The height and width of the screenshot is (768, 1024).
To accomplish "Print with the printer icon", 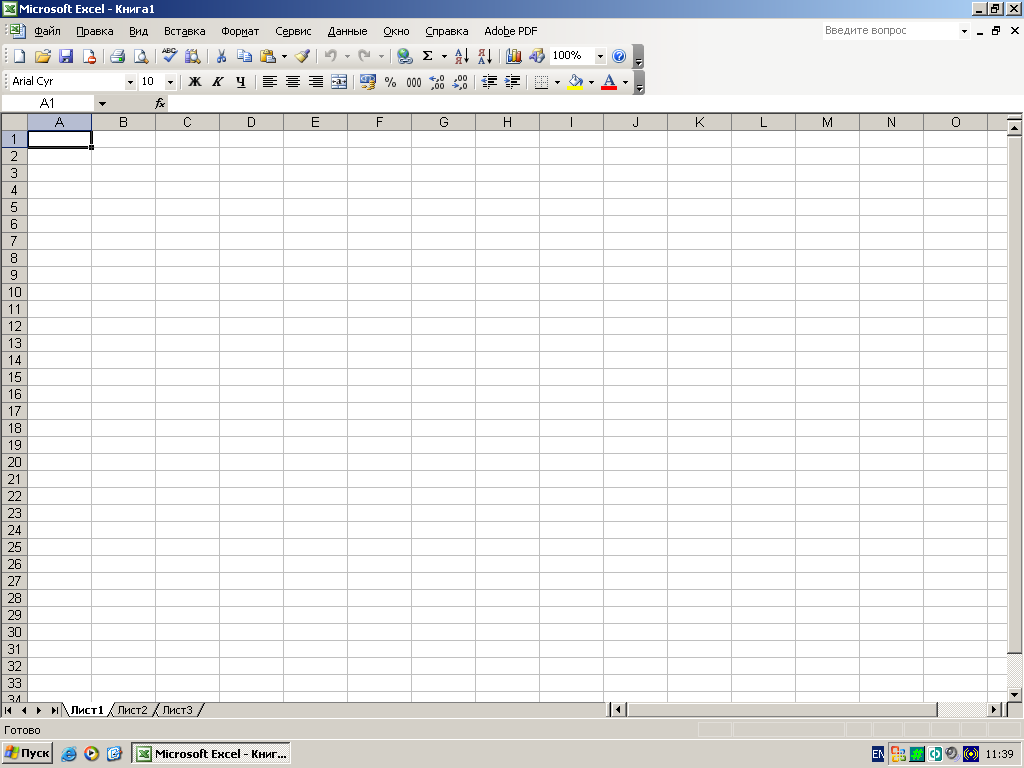I will click(x=118, y=56).
